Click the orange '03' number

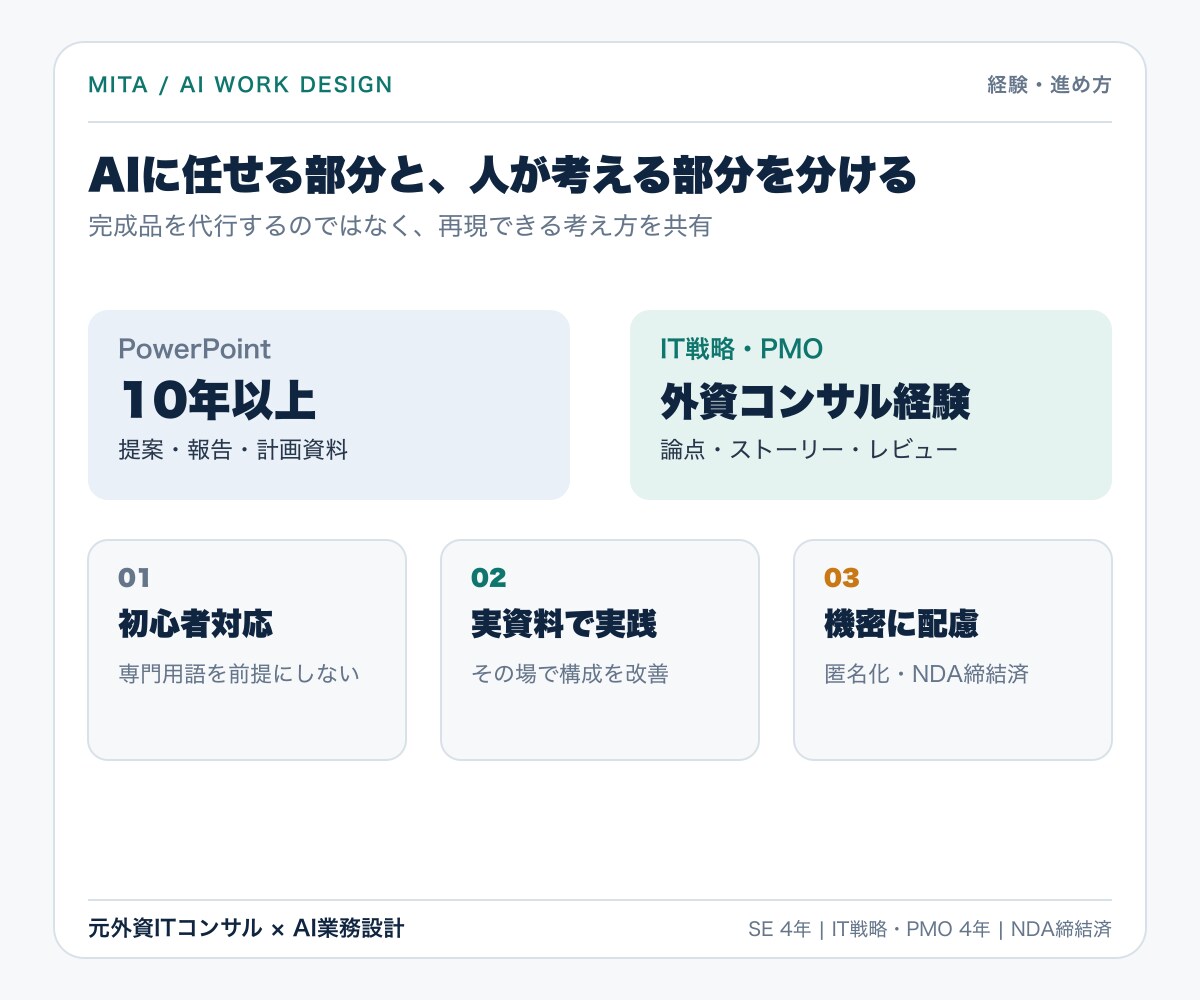click(842, 578)
